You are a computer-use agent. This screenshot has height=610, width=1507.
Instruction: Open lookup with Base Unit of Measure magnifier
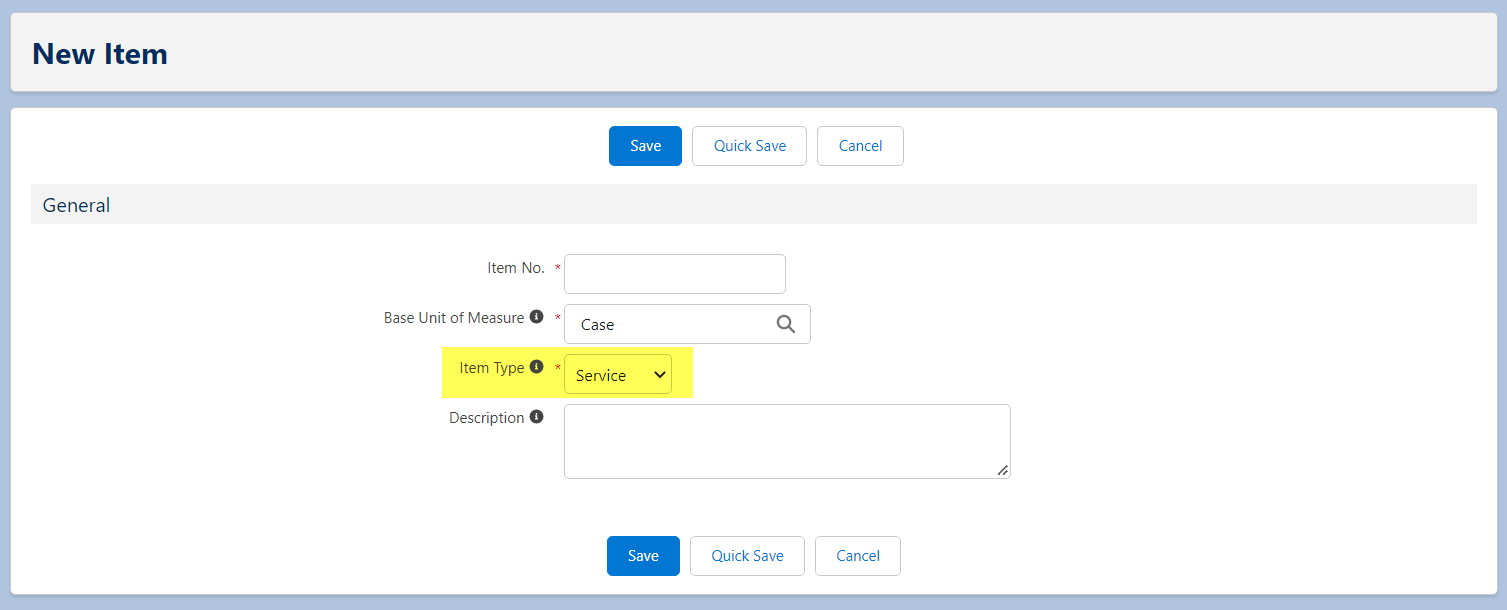pyautogui.click(x=786, y=324)
